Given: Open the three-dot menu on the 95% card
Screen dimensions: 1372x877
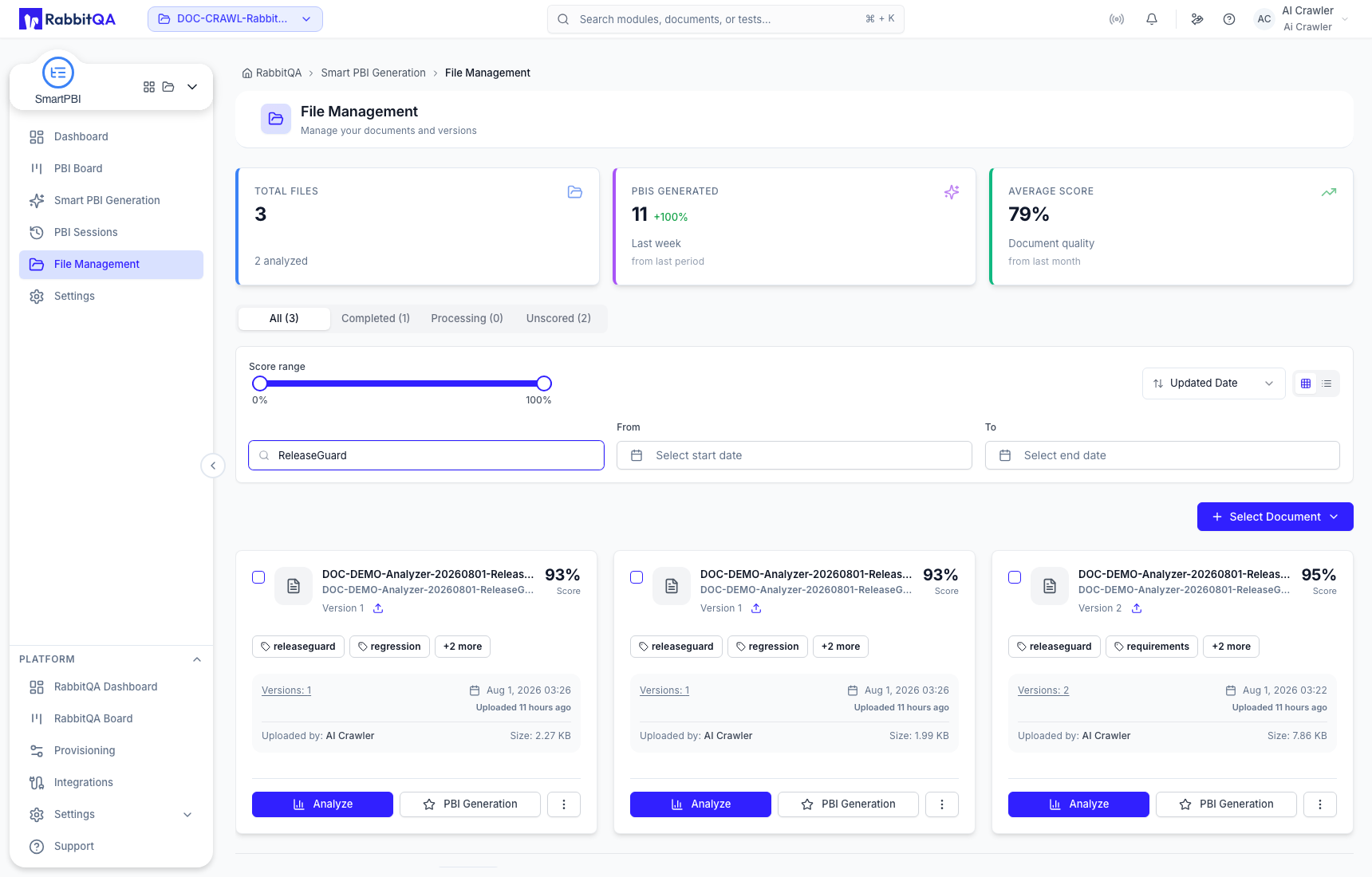Looking at the screenshot, I should click(1320, 804).
